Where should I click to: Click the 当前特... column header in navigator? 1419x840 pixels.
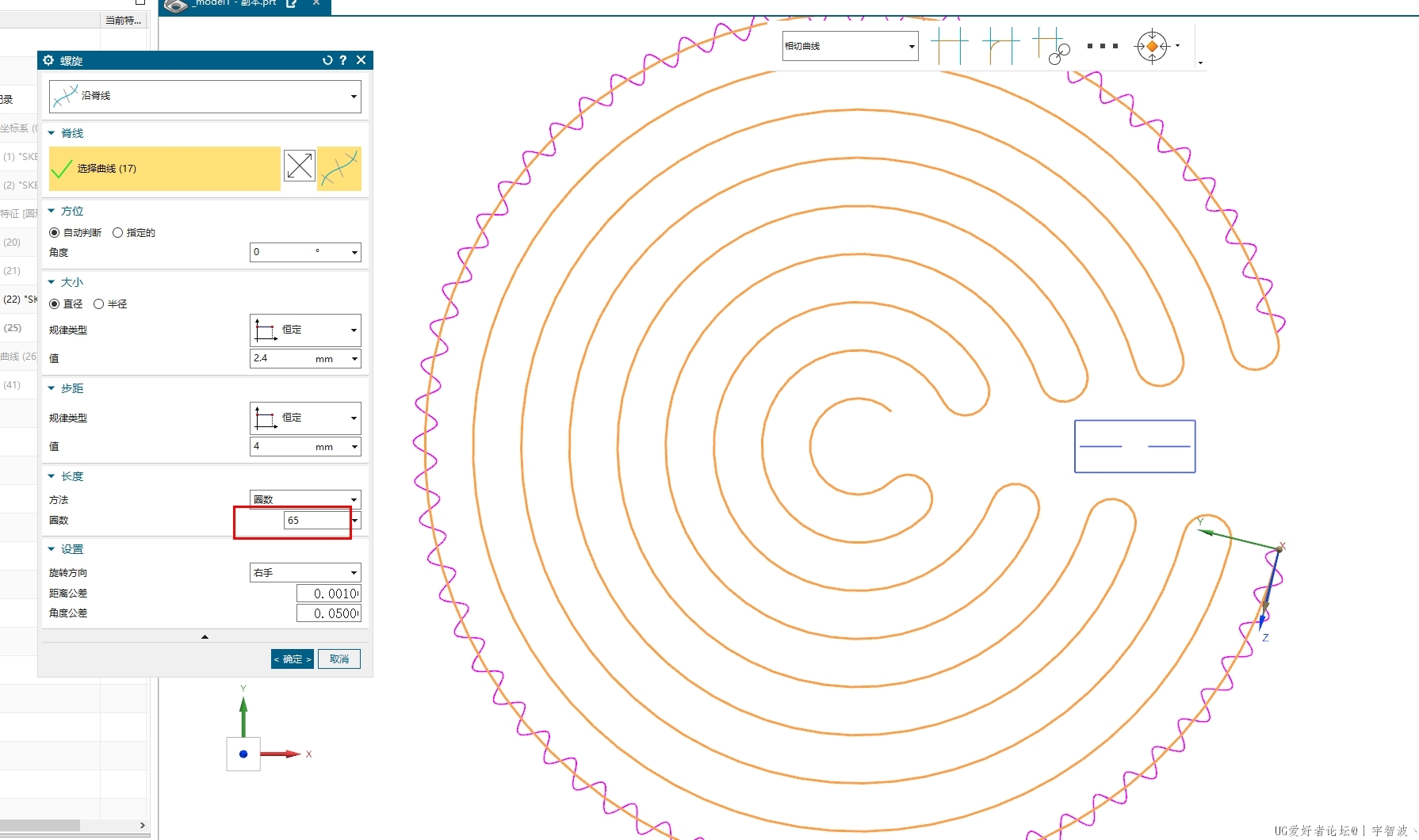click(124, 20)
